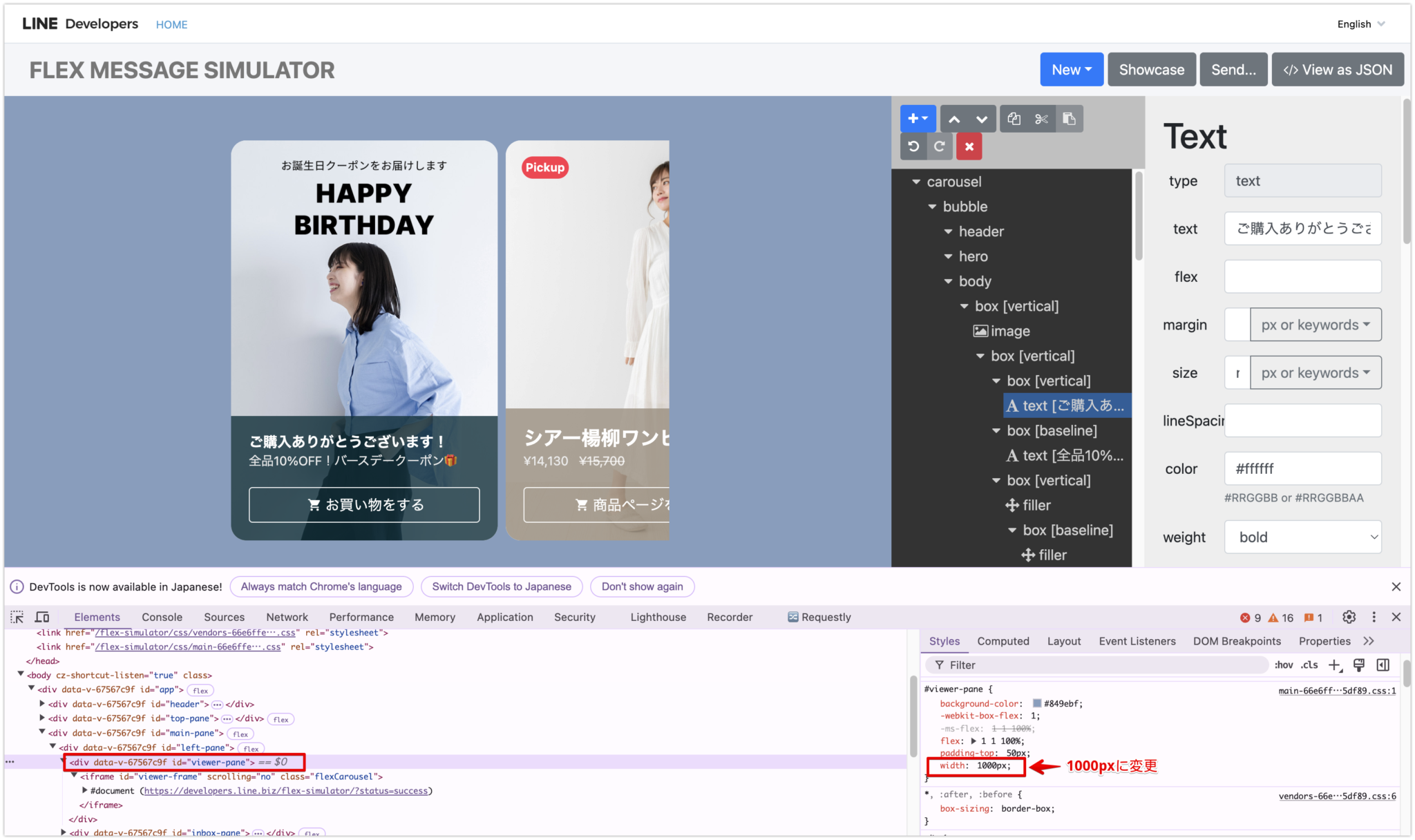
Task: Toggle the :hov pseudo-class state panel
Action: [x=1283, y=665]
